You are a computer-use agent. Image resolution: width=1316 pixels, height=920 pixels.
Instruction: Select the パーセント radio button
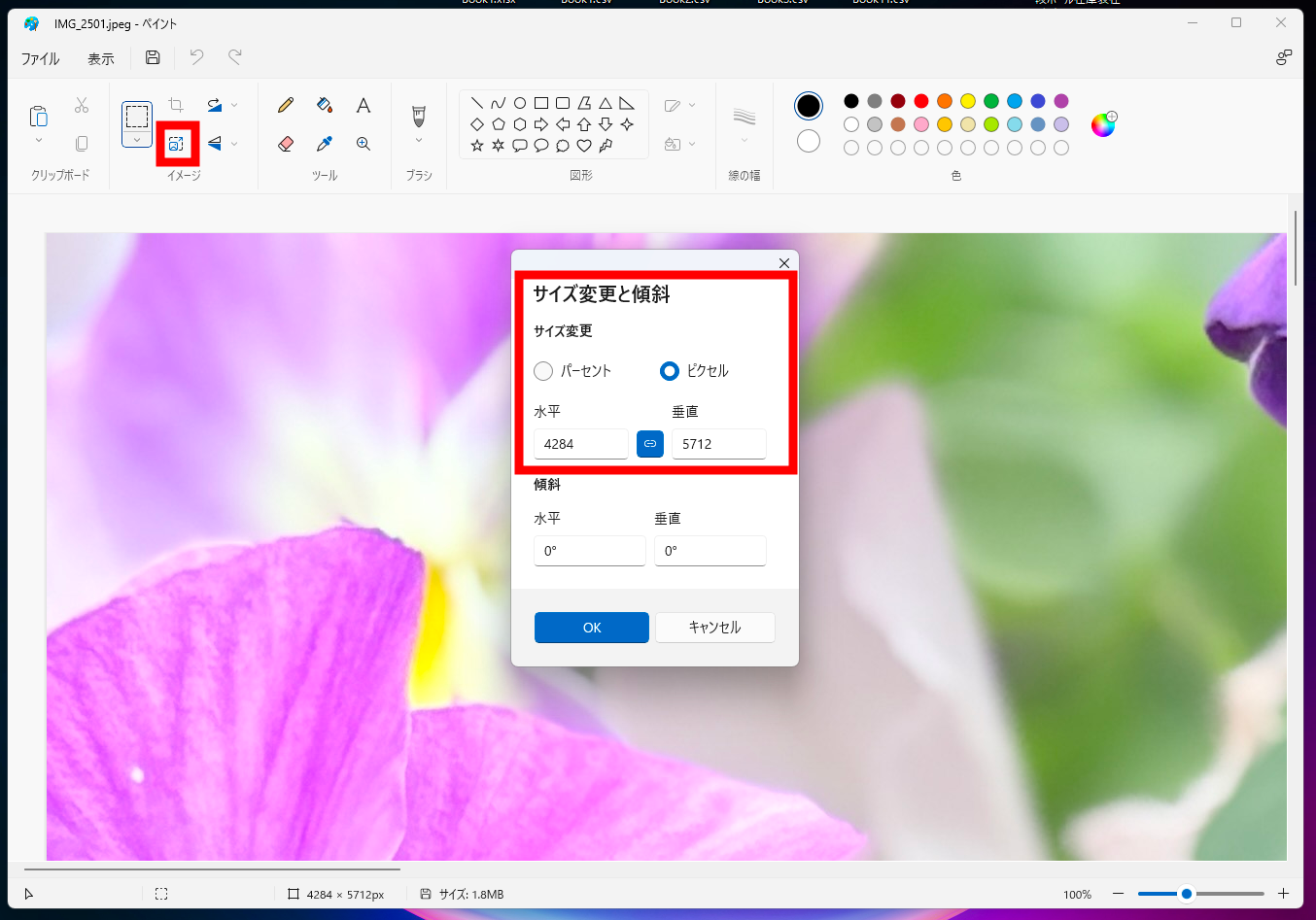point(543,371)
